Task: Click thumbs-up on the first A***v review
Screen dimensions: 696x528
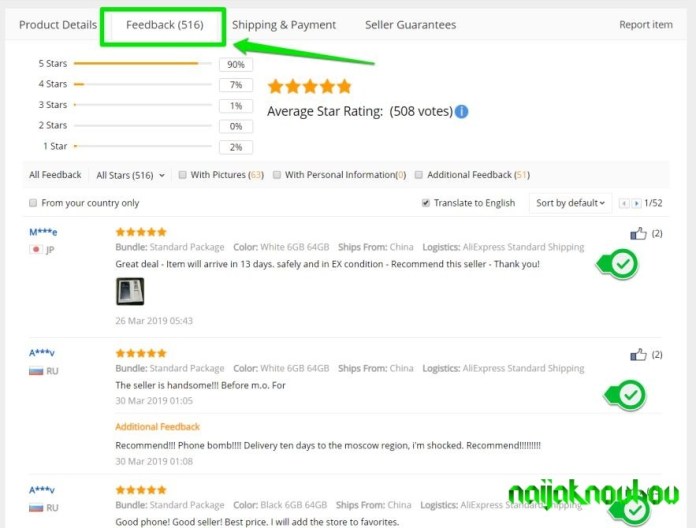Action: pyautogui.click(x=638, y=355)
